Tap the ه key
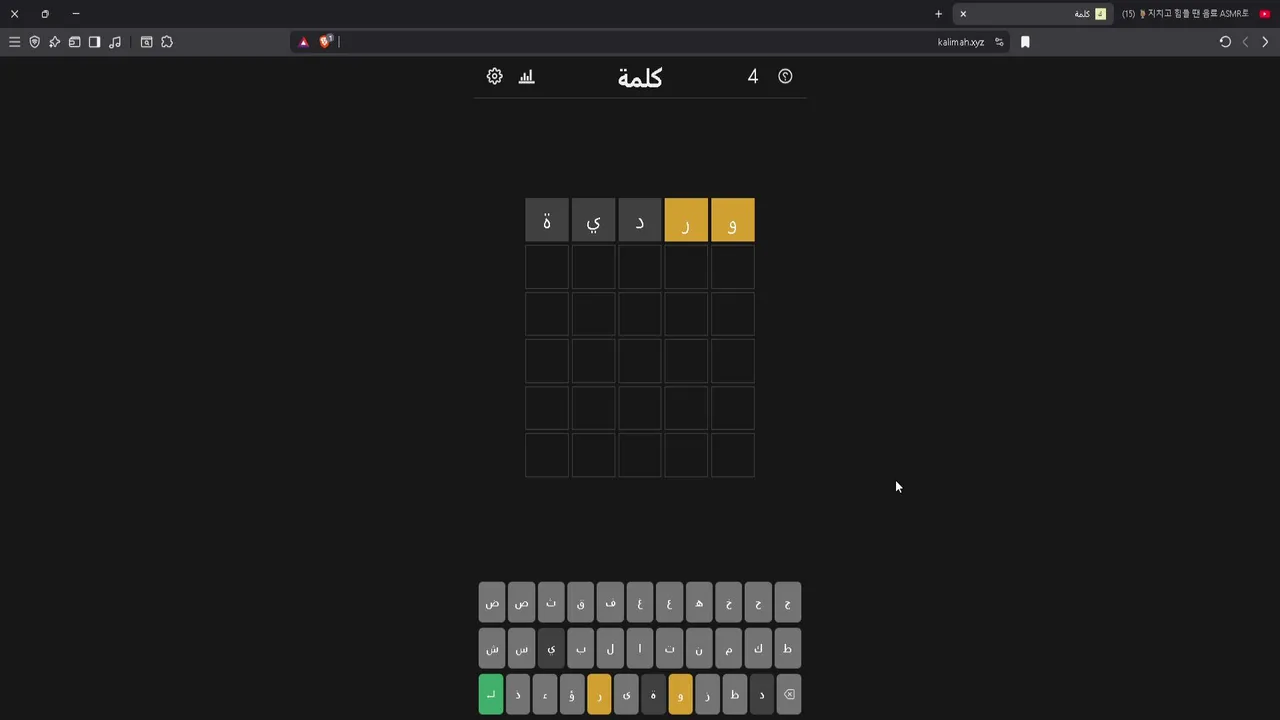 pos(699,603)
